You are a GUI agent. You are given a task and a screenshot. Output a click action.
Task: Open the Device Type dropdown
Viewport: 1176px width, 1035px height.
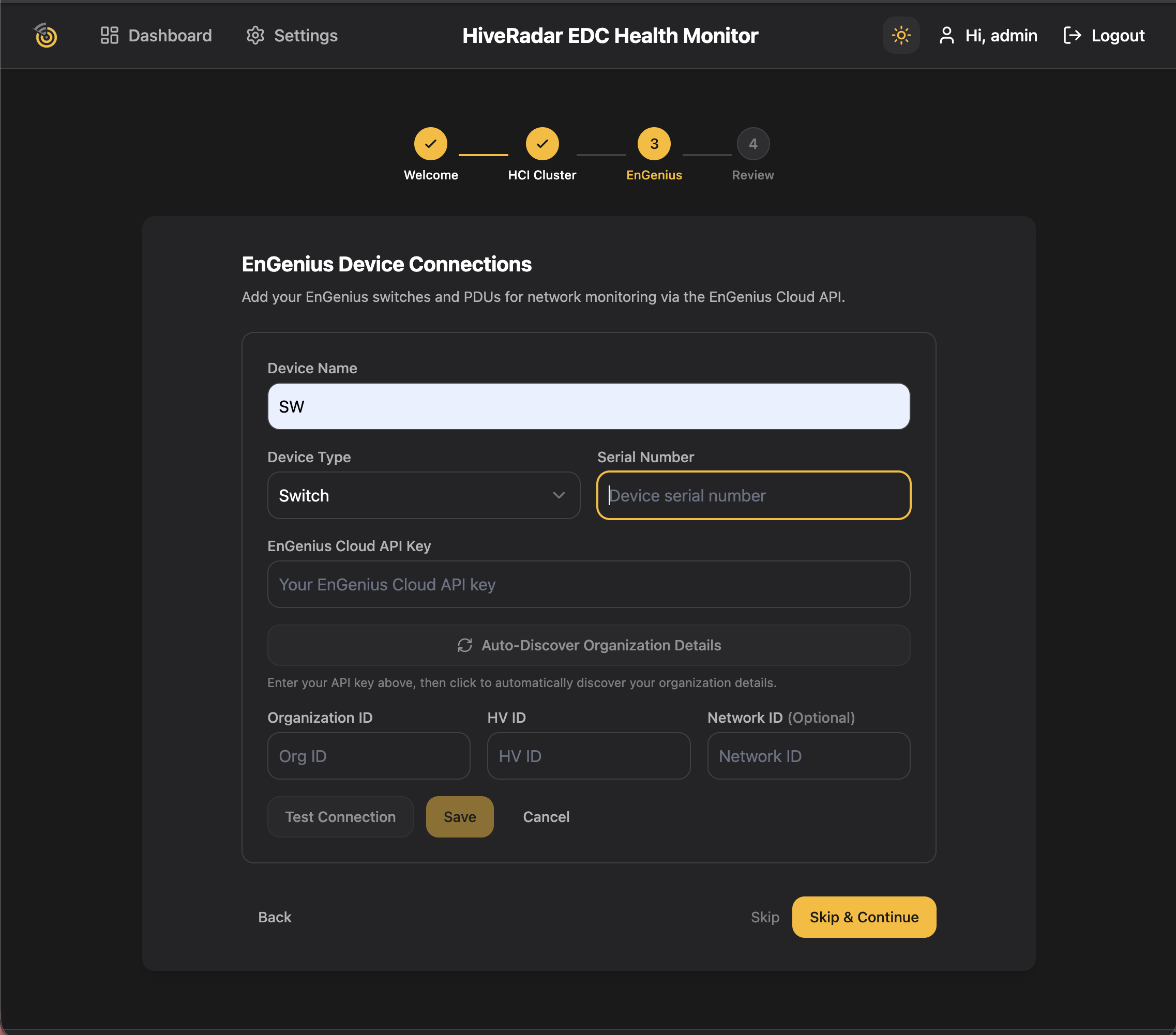[x=424, y=496]
